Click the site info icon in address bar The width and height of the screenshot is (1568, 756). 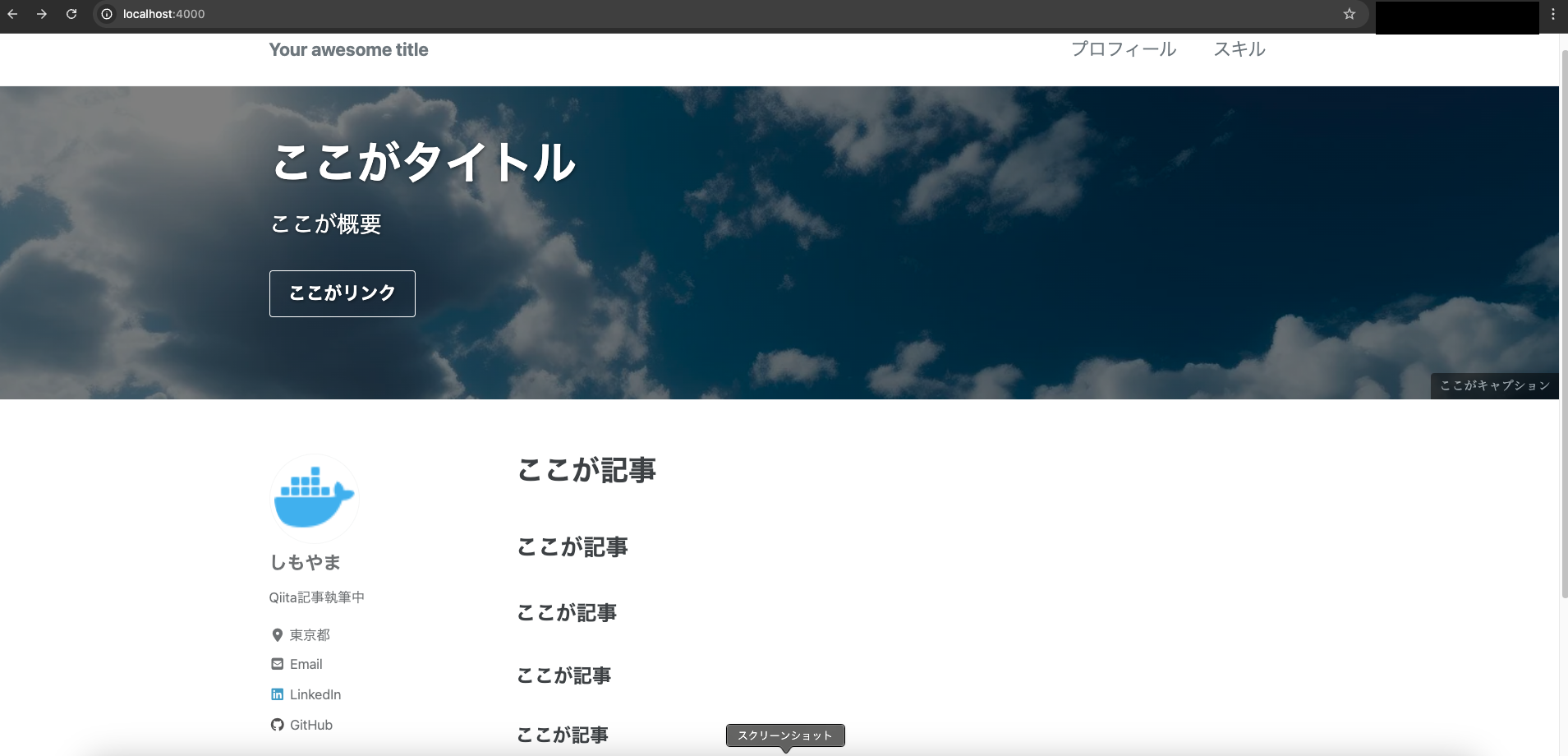point(106,14)
